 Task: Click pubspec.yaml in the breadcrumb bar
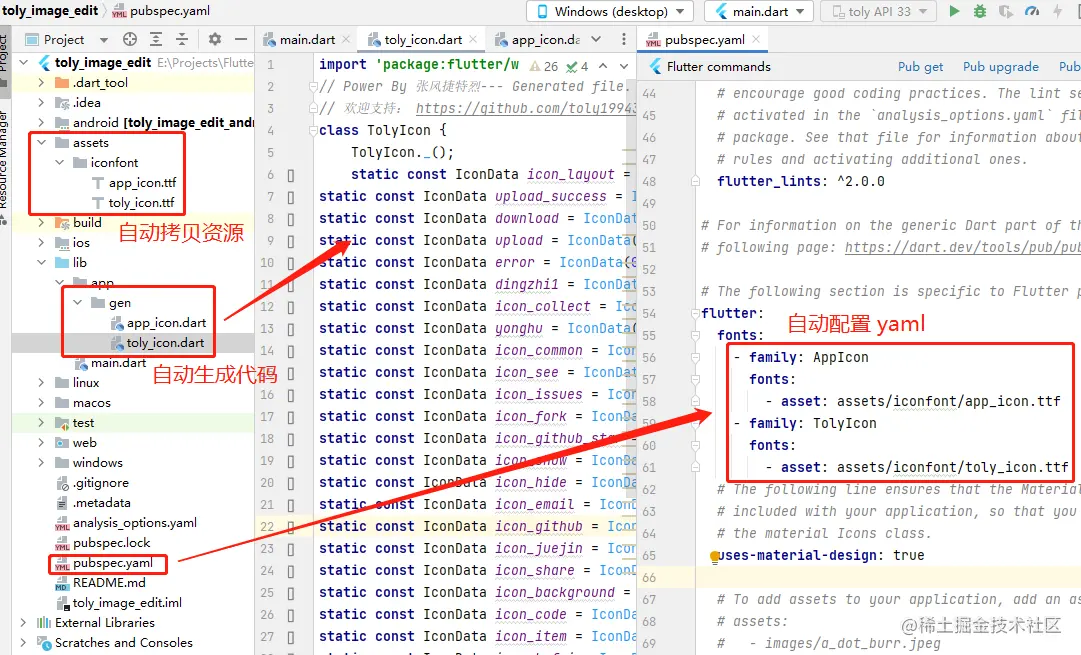coord(170,10)
